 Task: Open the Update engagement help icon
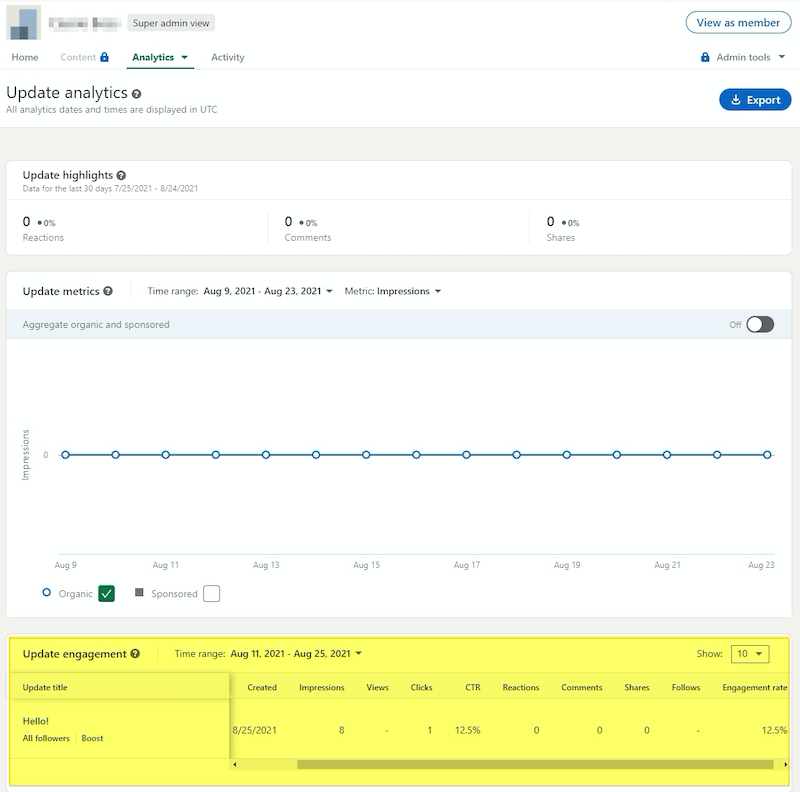click(x=135, y=654)
